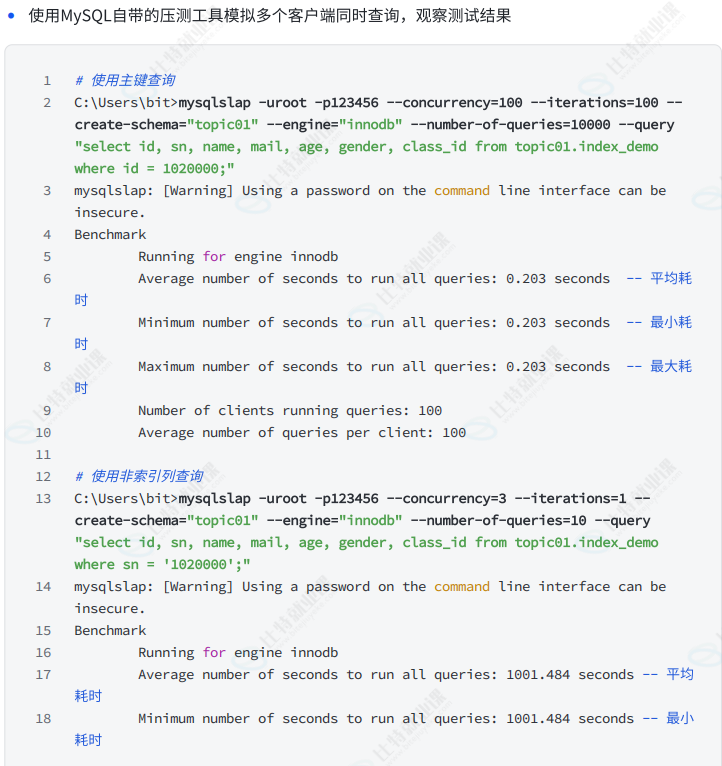Image resolution: width=722 pixels, height=766 pixels.
Task: Click line number 2 in the gutter
Action: (47, 103)
